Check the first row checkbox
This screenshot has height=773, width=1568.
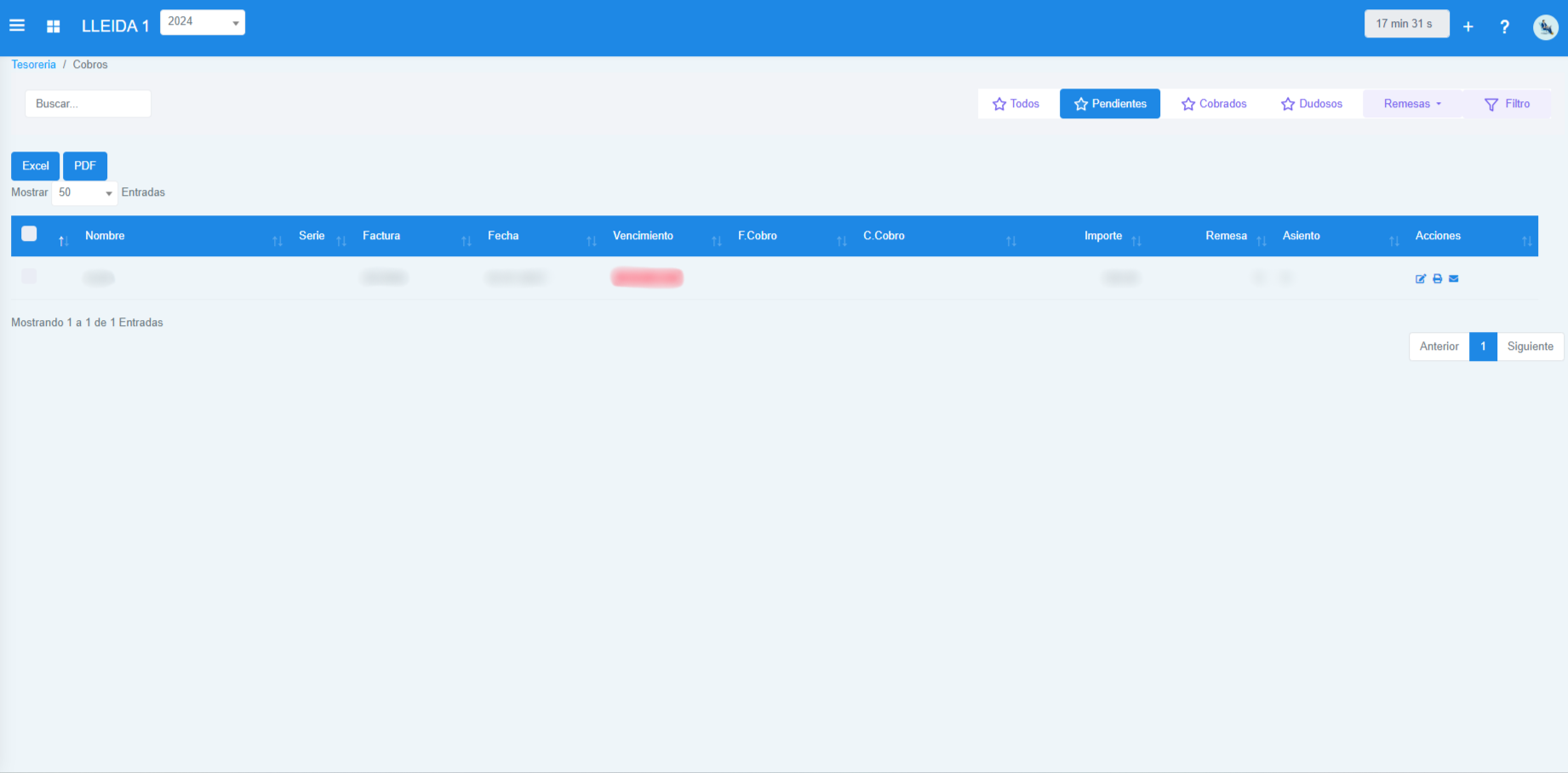[29, 277]
